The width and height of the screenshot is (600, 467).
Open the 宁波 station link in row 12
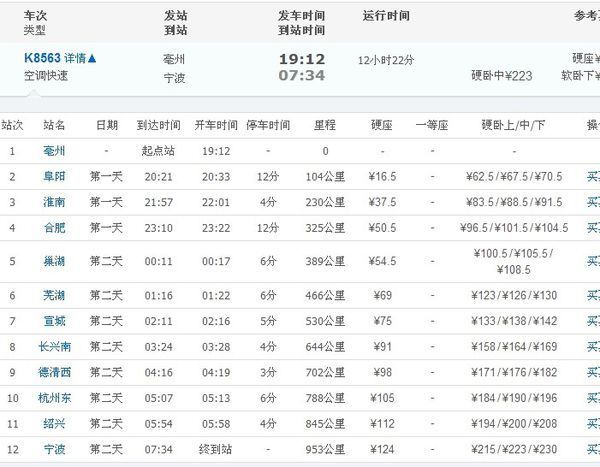tap(54, 449)
